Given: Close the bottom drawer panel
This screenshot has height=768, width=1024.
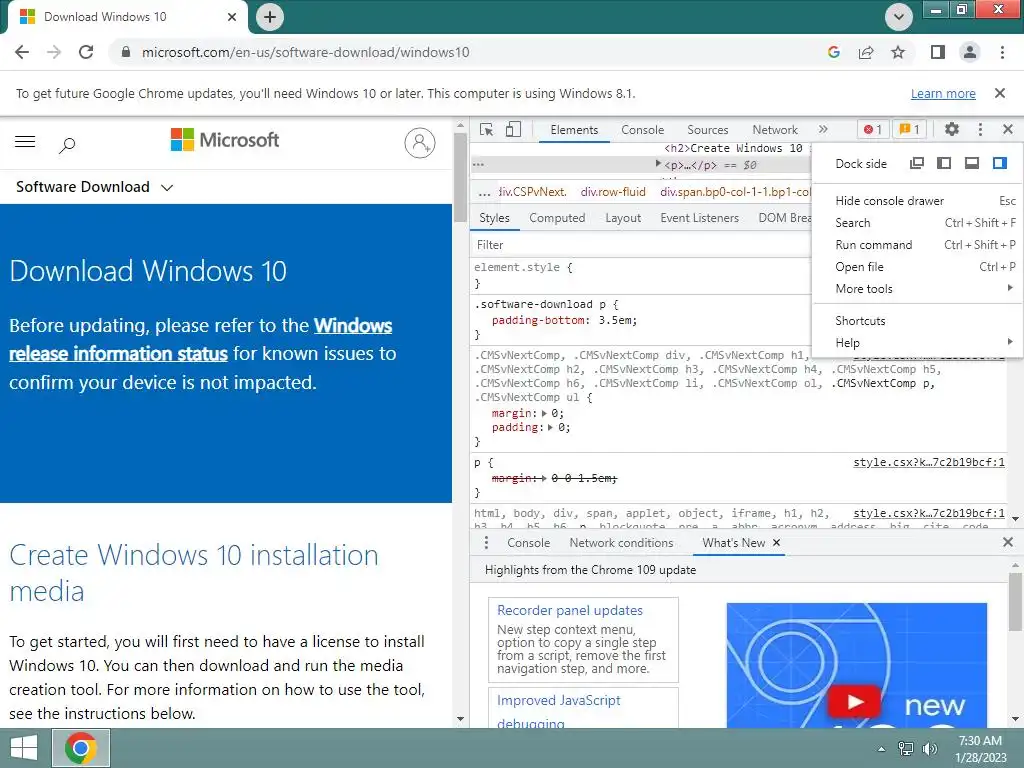Looking at the screenshot, I should coord(1008,542).
